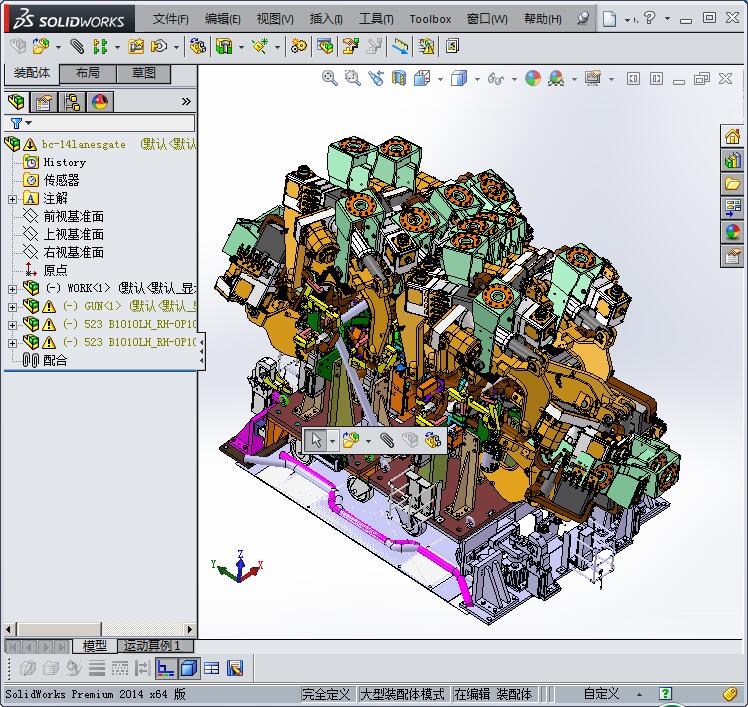This screenshot has height=707, width=748.
Task: Open the 工具 (Tools) menu
Action: (376, 18)
